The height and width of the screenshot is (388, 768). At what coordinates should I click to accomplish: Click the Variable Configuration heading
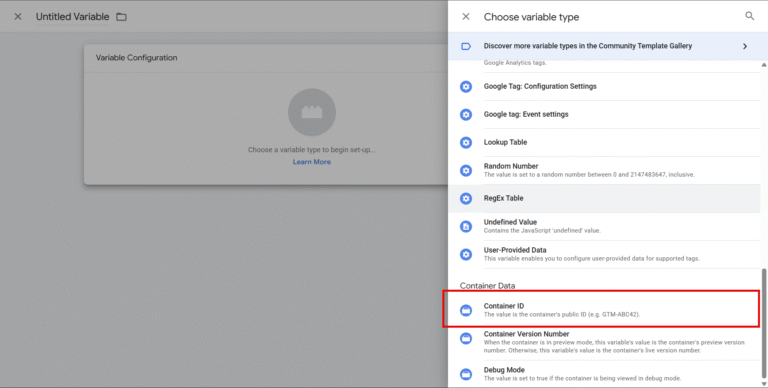137,58
